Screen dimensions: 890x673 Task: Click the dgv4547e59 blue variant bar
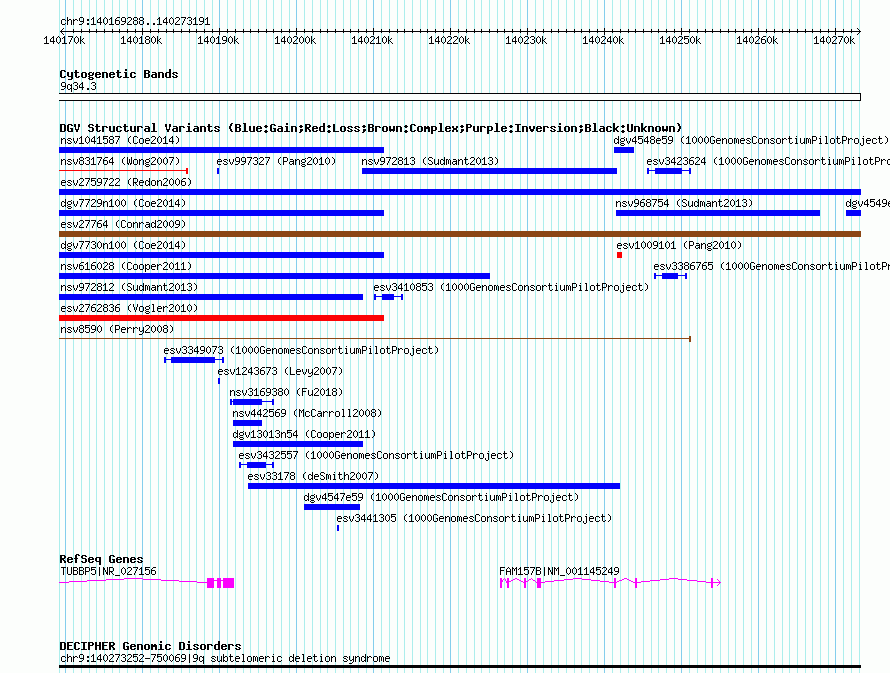click(332, 507)
